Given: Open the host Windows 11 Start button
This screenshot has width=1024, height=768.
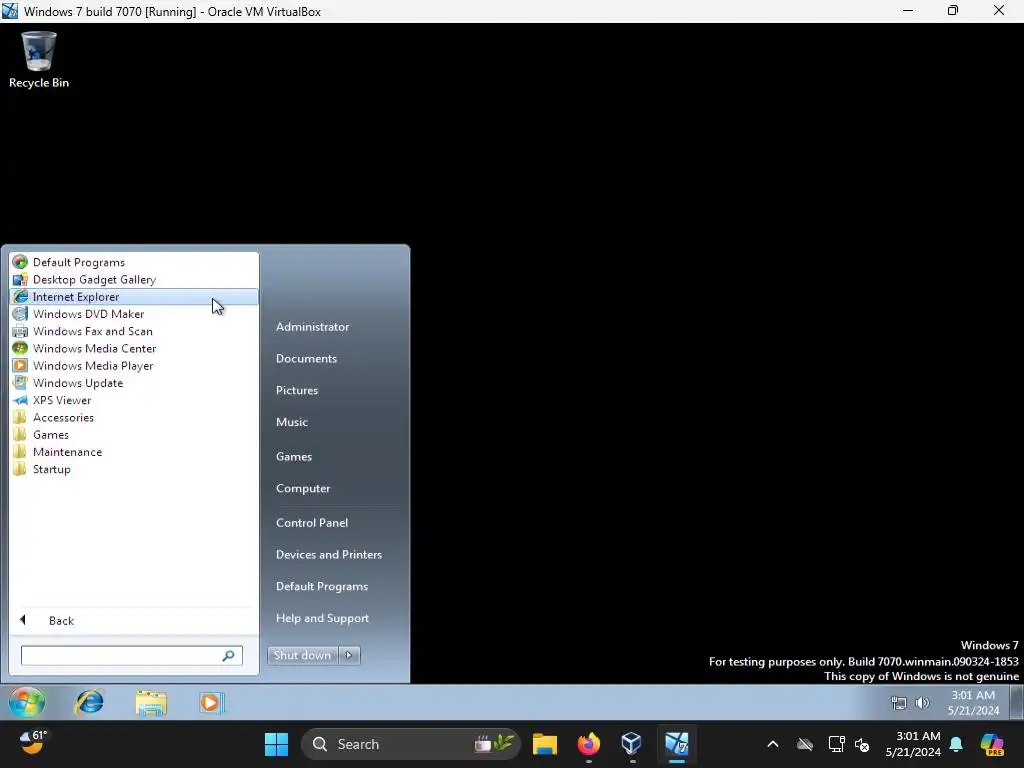Looking at the screenshot, I should tap(276, 744).
